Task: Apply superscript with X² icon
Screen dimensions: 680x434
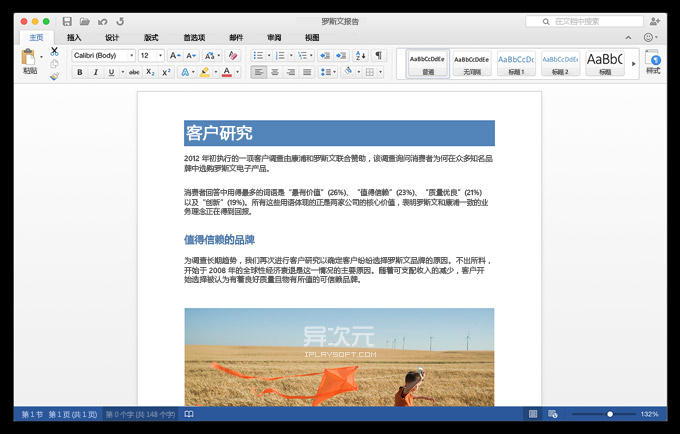Action: point(166,72)
